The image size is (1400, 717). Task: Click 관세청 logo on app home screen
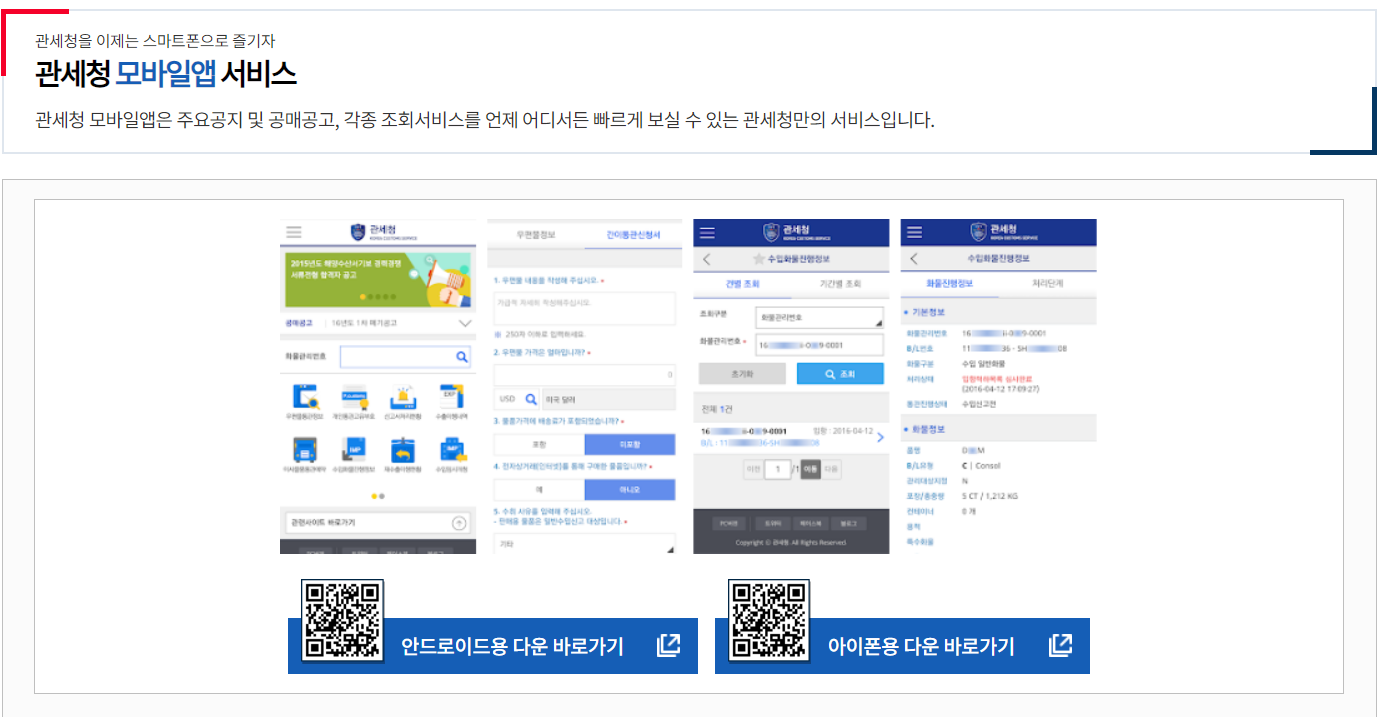point(385,232)
